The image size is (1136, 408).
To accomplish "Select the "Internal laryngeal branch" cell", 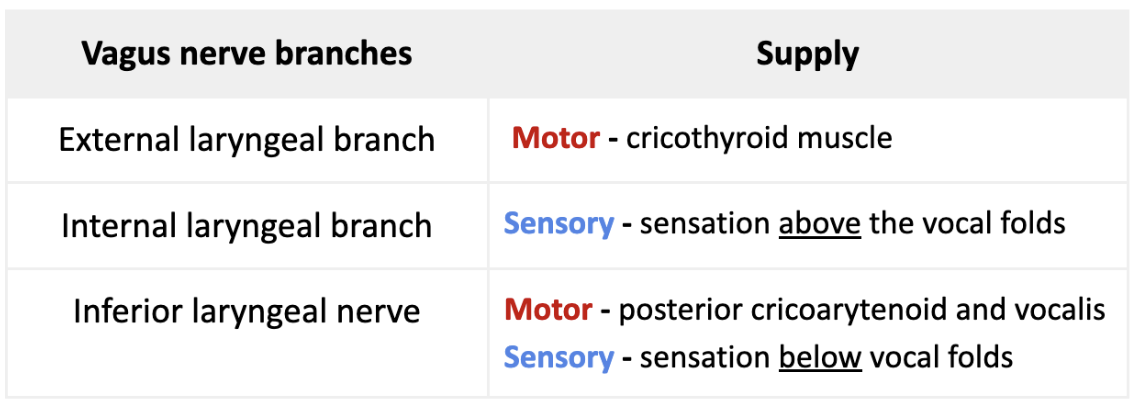I will click(247, 225).
